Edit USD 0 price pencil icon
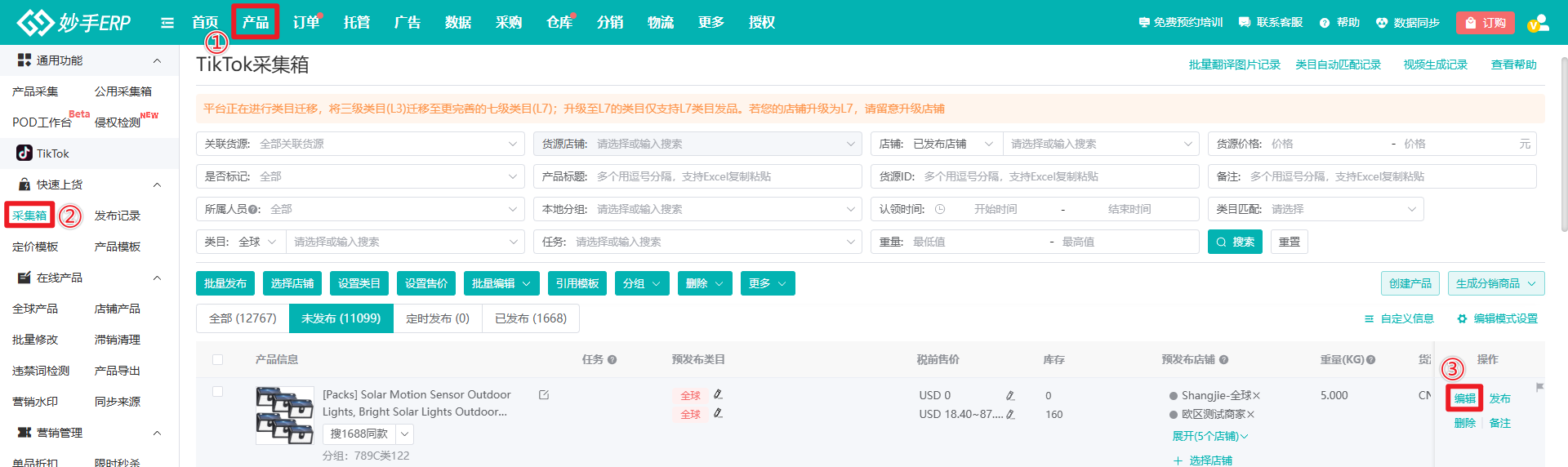The width and height of the screenshot is (1568, 467). click(x=1010, y=395)
